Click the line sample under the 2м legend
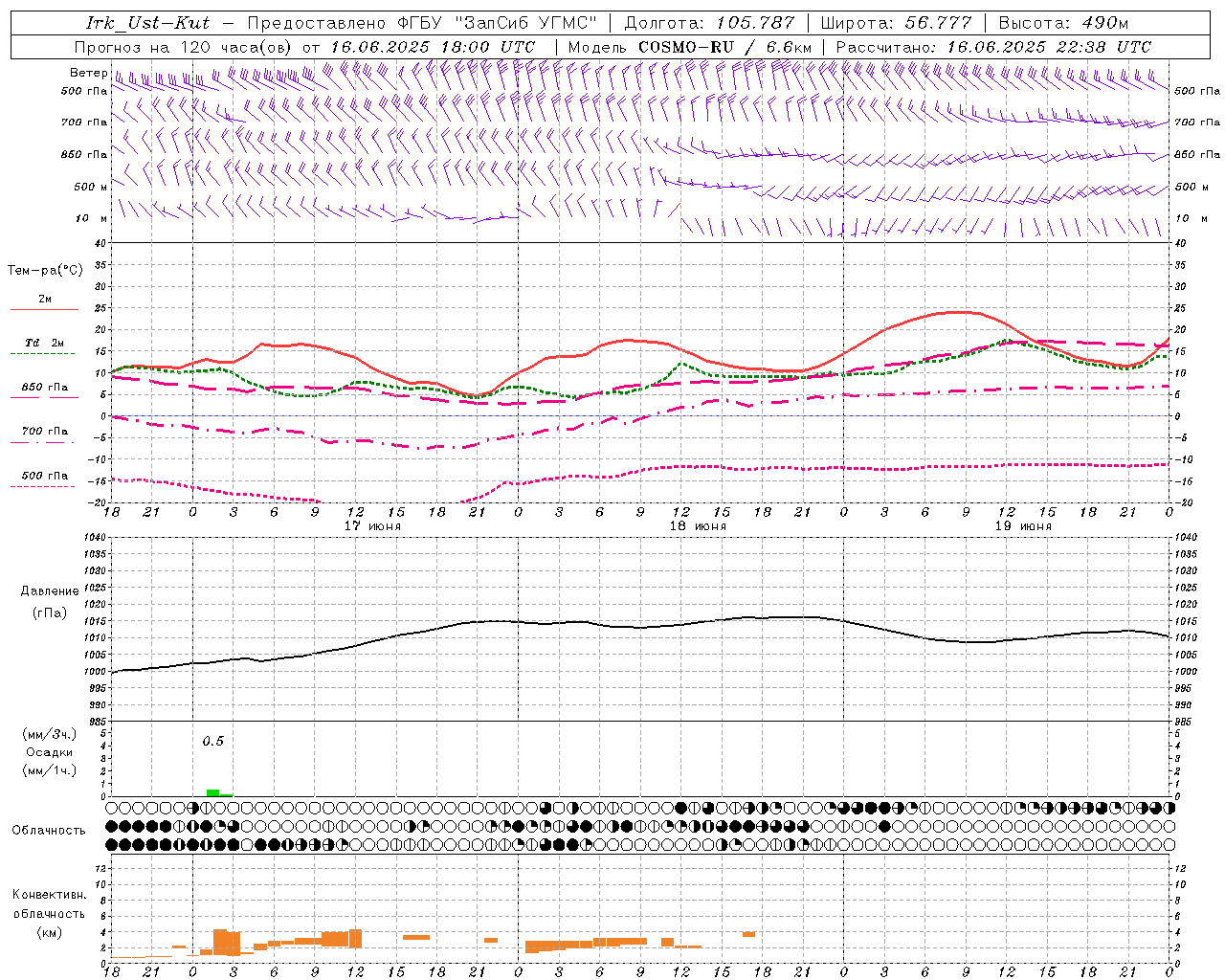Viewport: 1225px width, 980px height. [x=44, y=309]
